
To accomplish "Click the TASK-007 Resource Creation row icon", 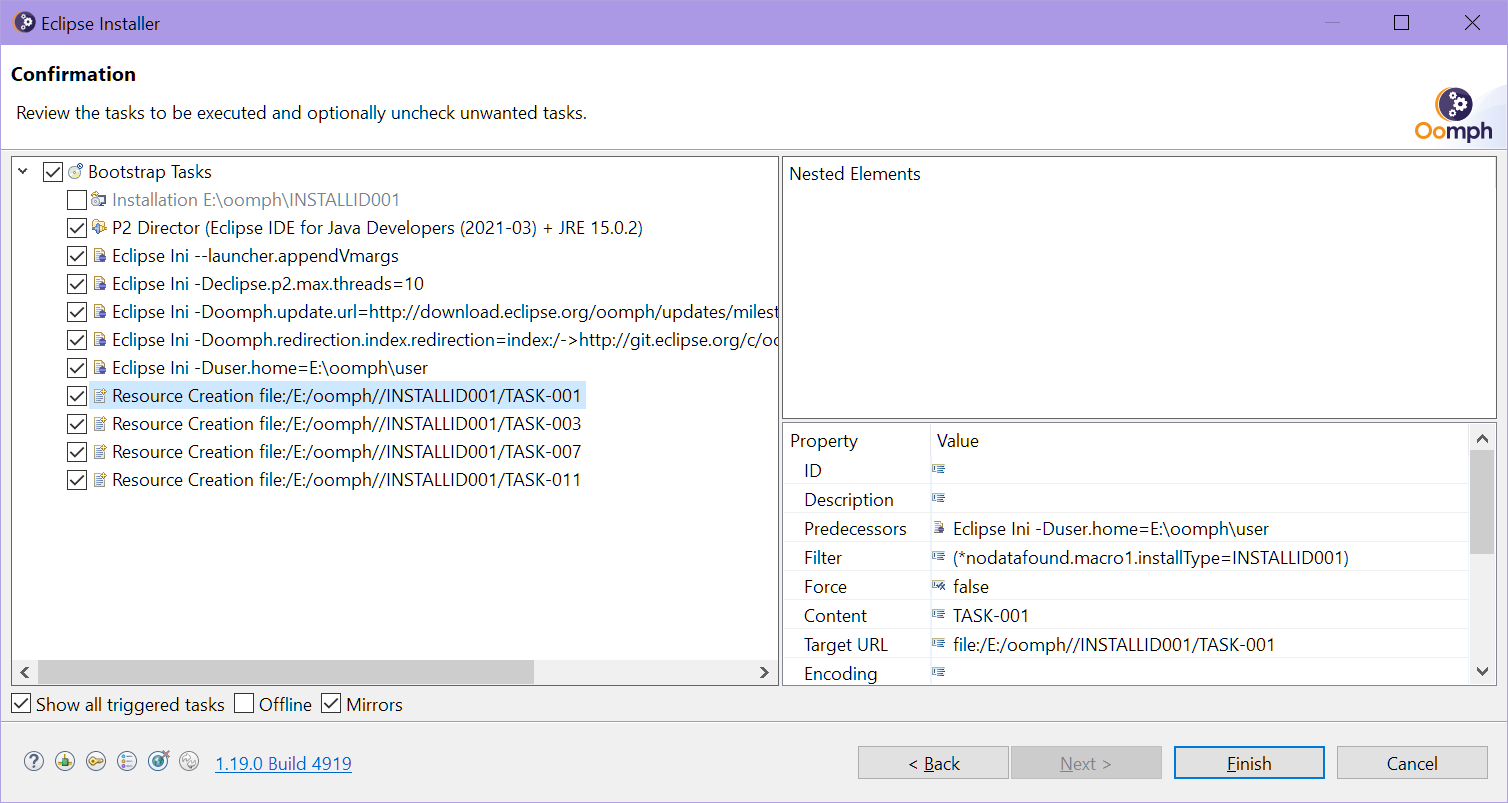I will point(99,452).
